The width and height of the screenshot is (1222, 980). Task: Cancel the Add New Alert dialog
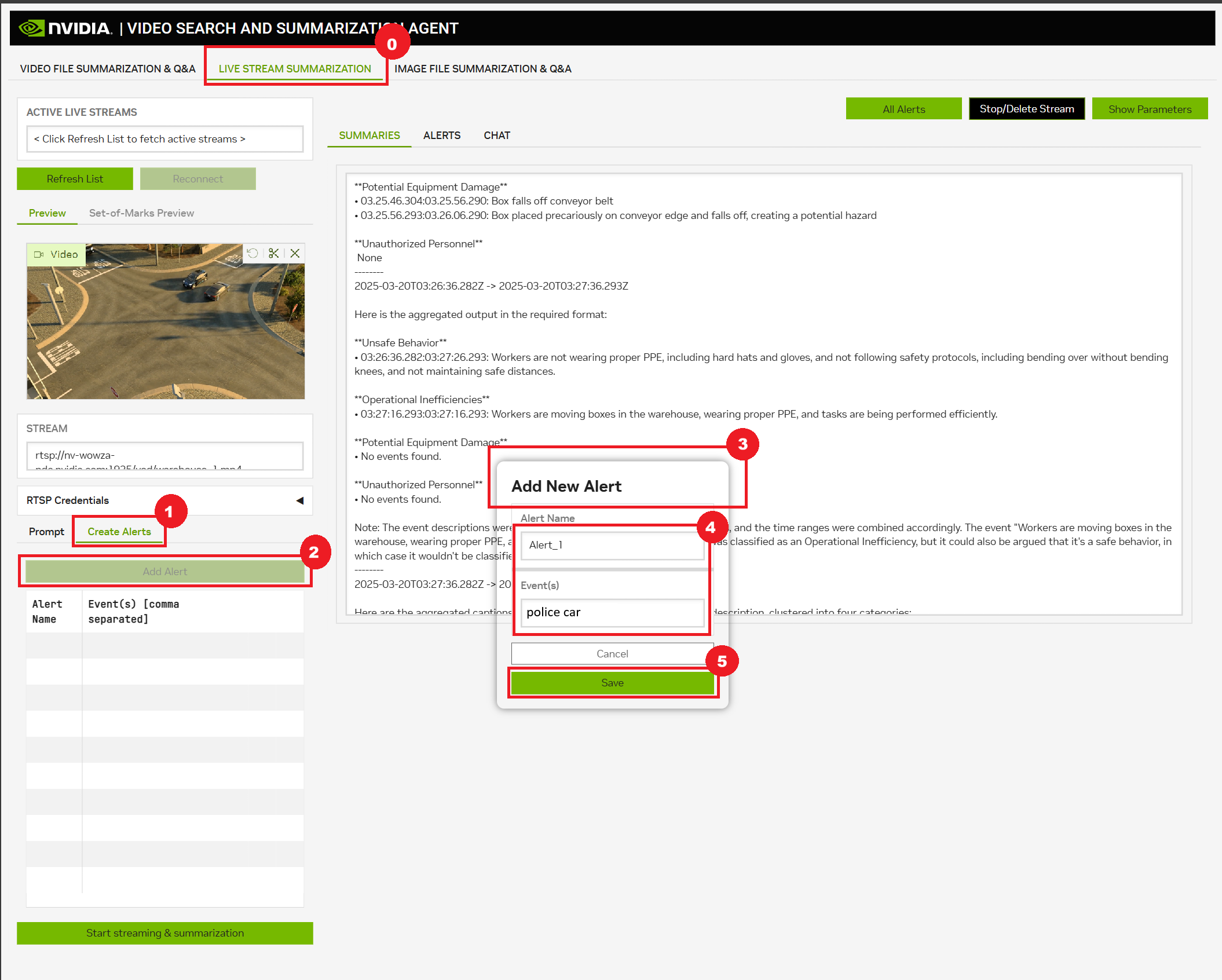click(612, 653)
